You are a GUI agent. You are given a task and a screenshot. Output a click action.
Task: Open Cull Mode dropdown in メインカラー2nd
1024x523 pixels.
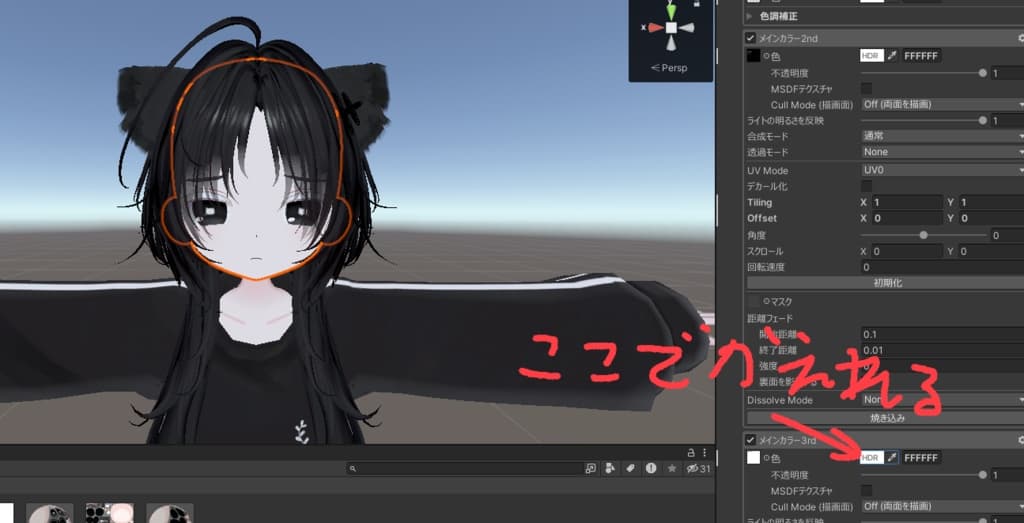coord(942,104)
